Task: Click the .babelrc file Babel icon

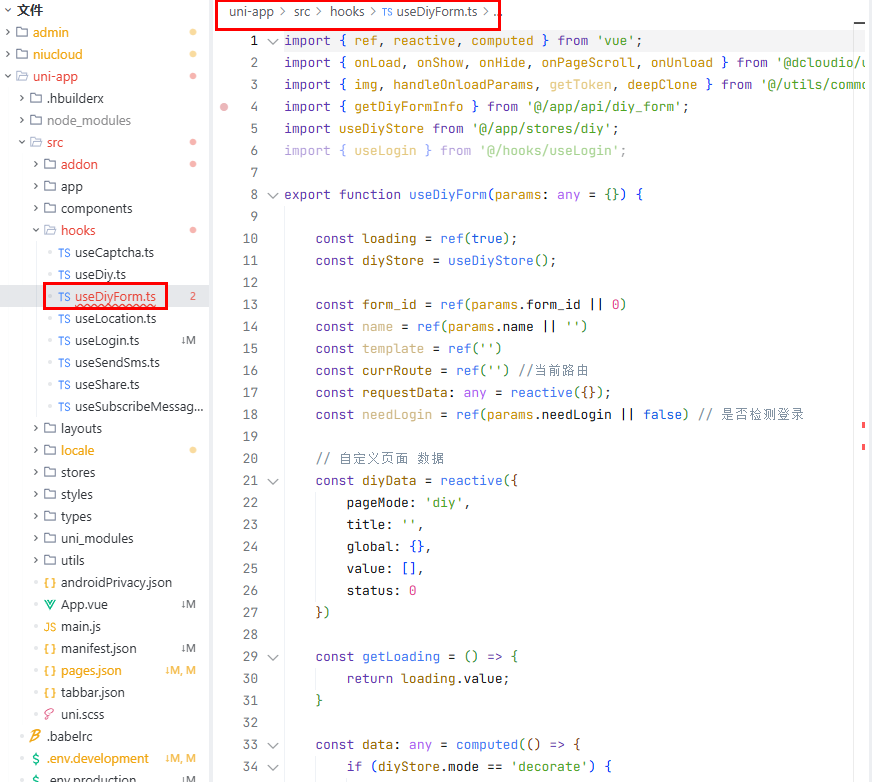Action: point(35,736)
